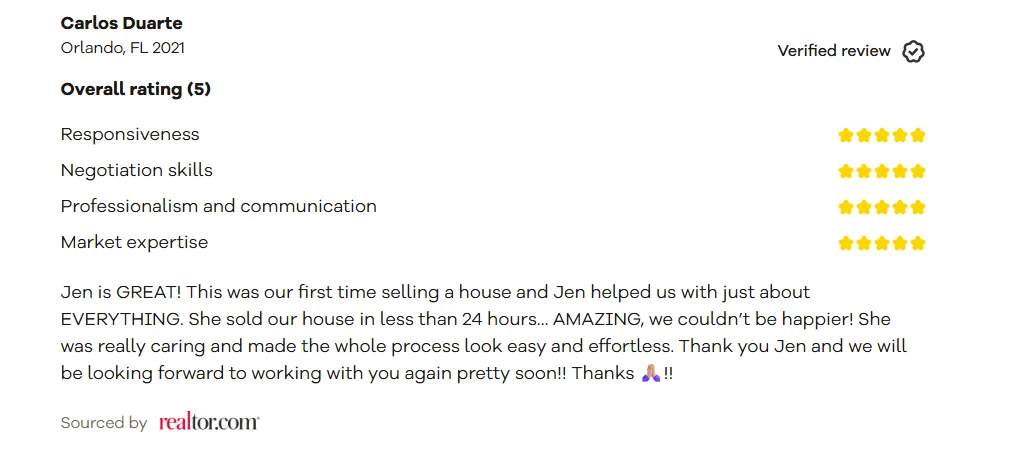Viewport: 1012px width, 461px height.
Task: Click the Negotiation skills label
Action: (136, 170)
